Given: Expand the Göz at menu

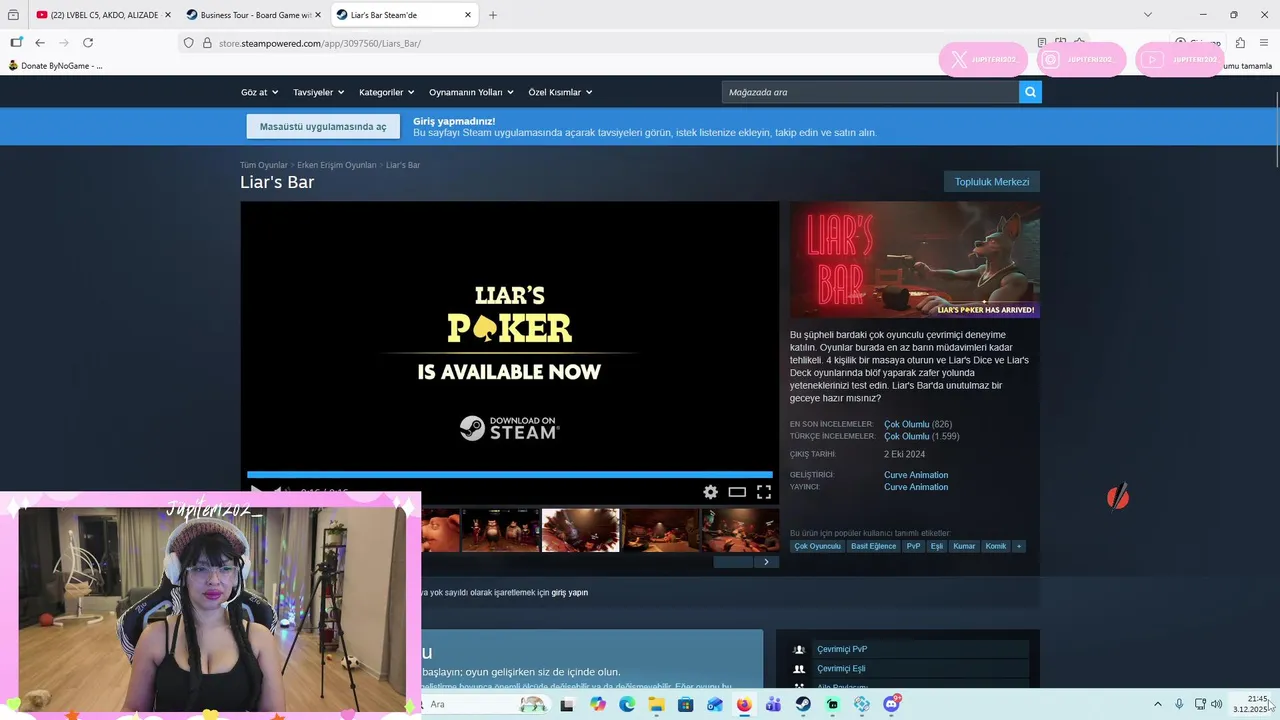Looking at the screenshot, I should tap(258, 92).
